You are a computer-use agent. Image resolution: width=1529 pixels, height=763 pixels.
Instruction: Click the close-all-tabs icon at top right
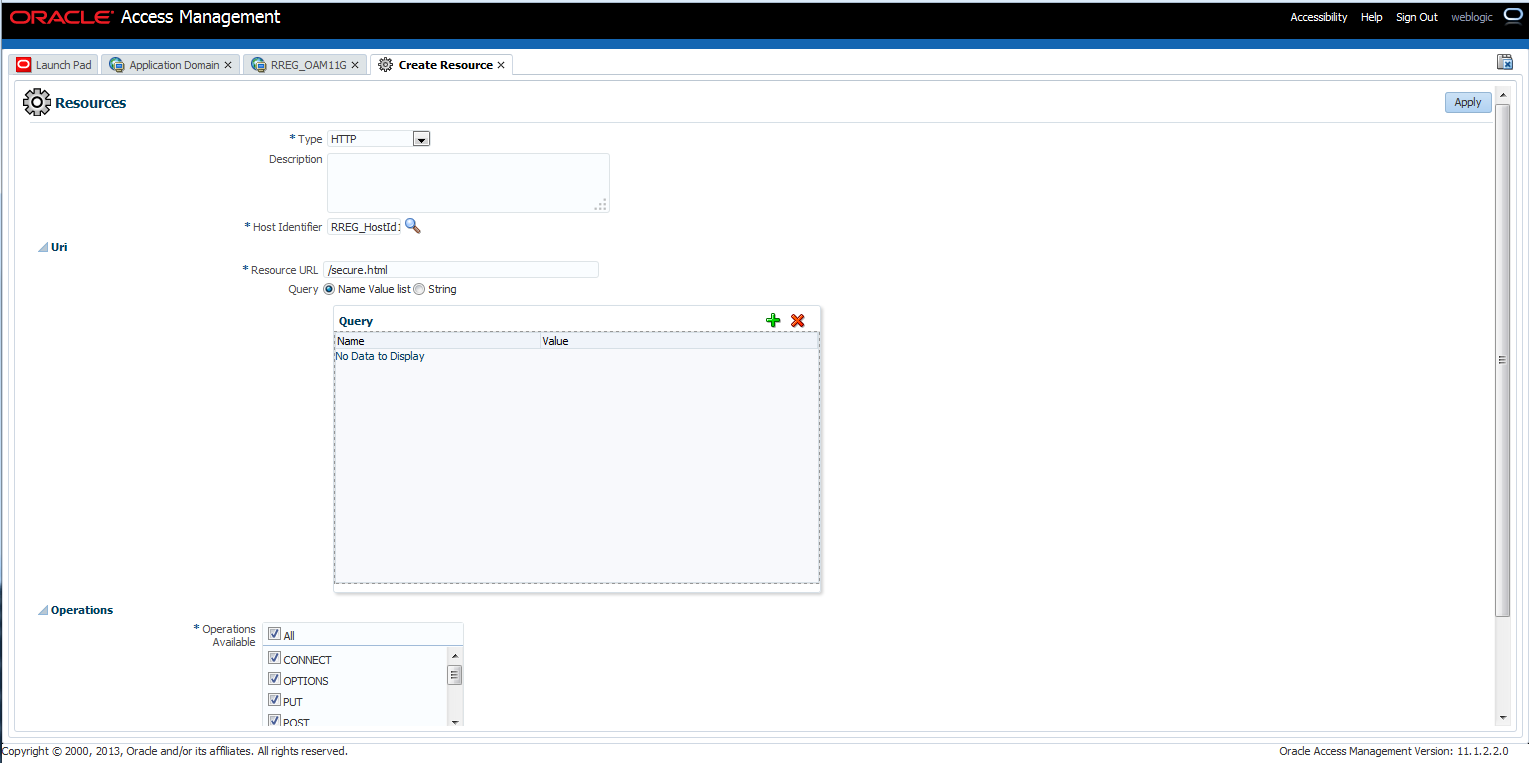coord(1504,62)
